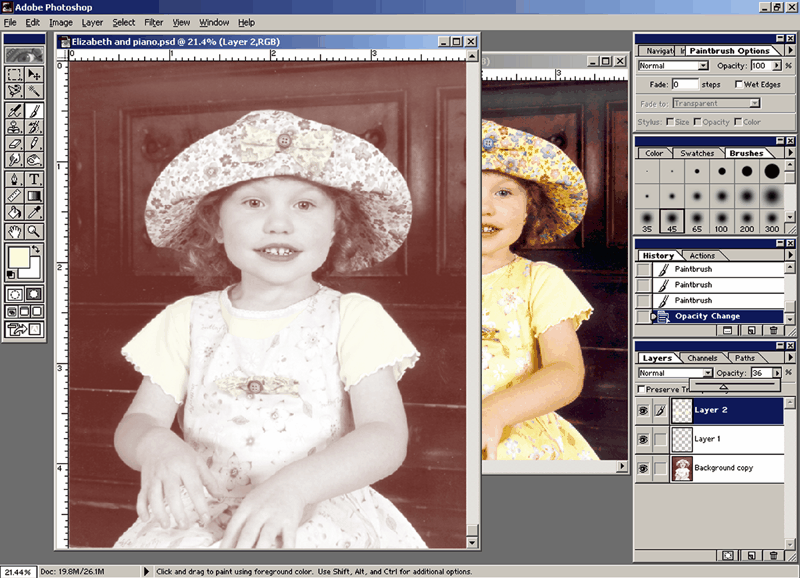Image resolution: width=800 pixels, height=578 pixels.
Task: Open the Paintbrush Options mode dropdown
Action: (703, 66)
